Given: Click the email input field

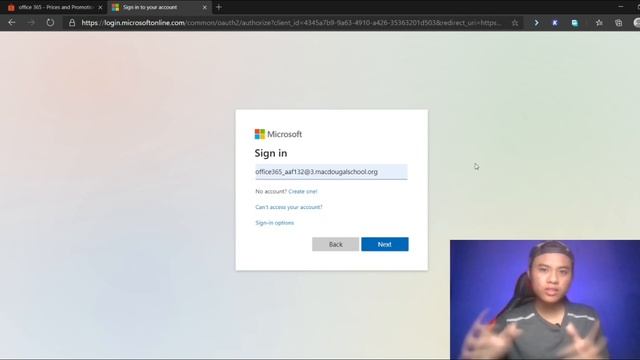Looking at the screenshot, I should [331, 172].
